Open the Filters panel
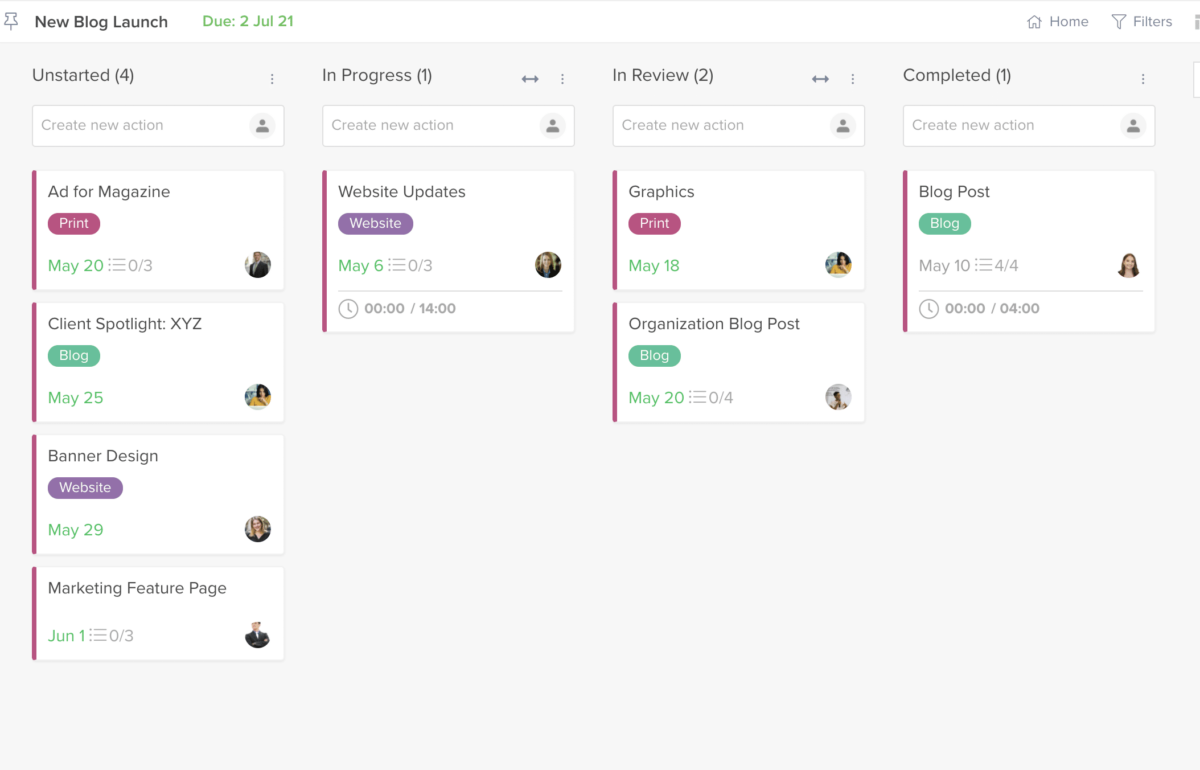The height and width of the screenshot is (770, 1200). point(1142,21)
